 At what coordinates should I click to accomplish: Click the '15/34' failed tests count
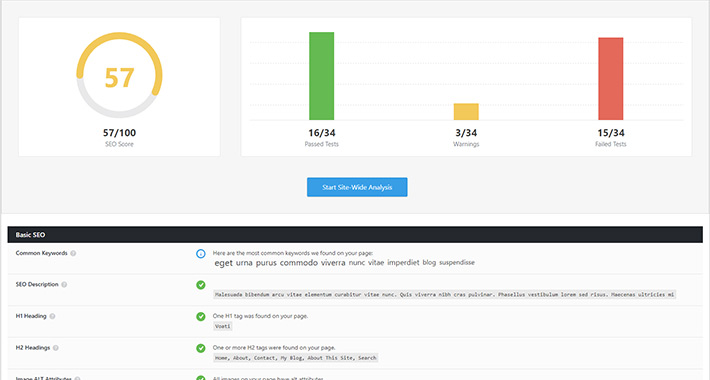coord(610,133)
